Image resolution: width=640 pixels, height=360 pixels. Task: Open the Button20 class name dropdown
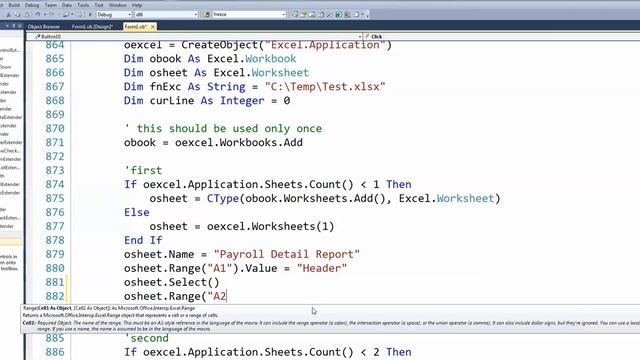(x=195, y=36)
